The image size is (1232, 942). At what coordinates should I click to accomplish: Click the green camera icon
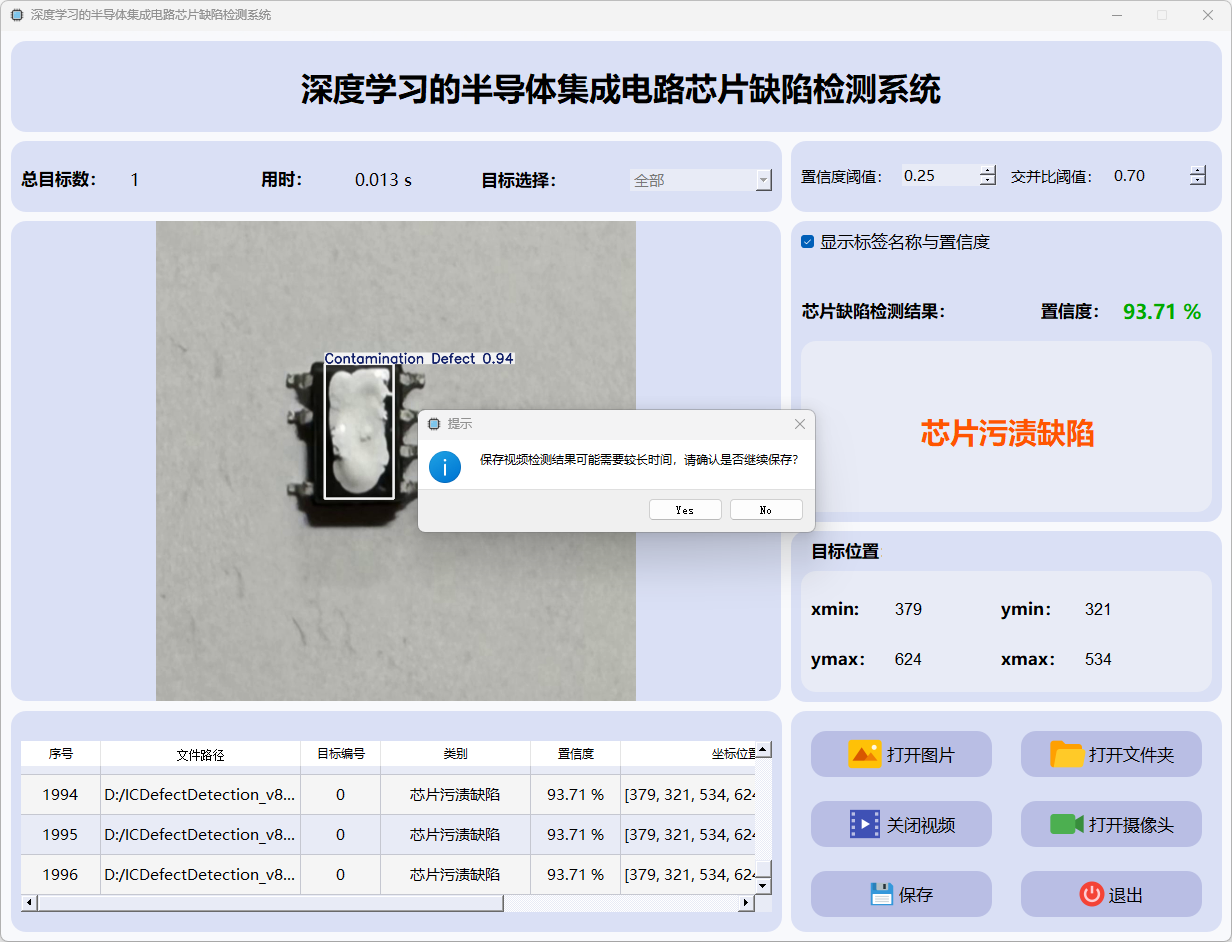pyautogui.click(x=1066, y=824)
